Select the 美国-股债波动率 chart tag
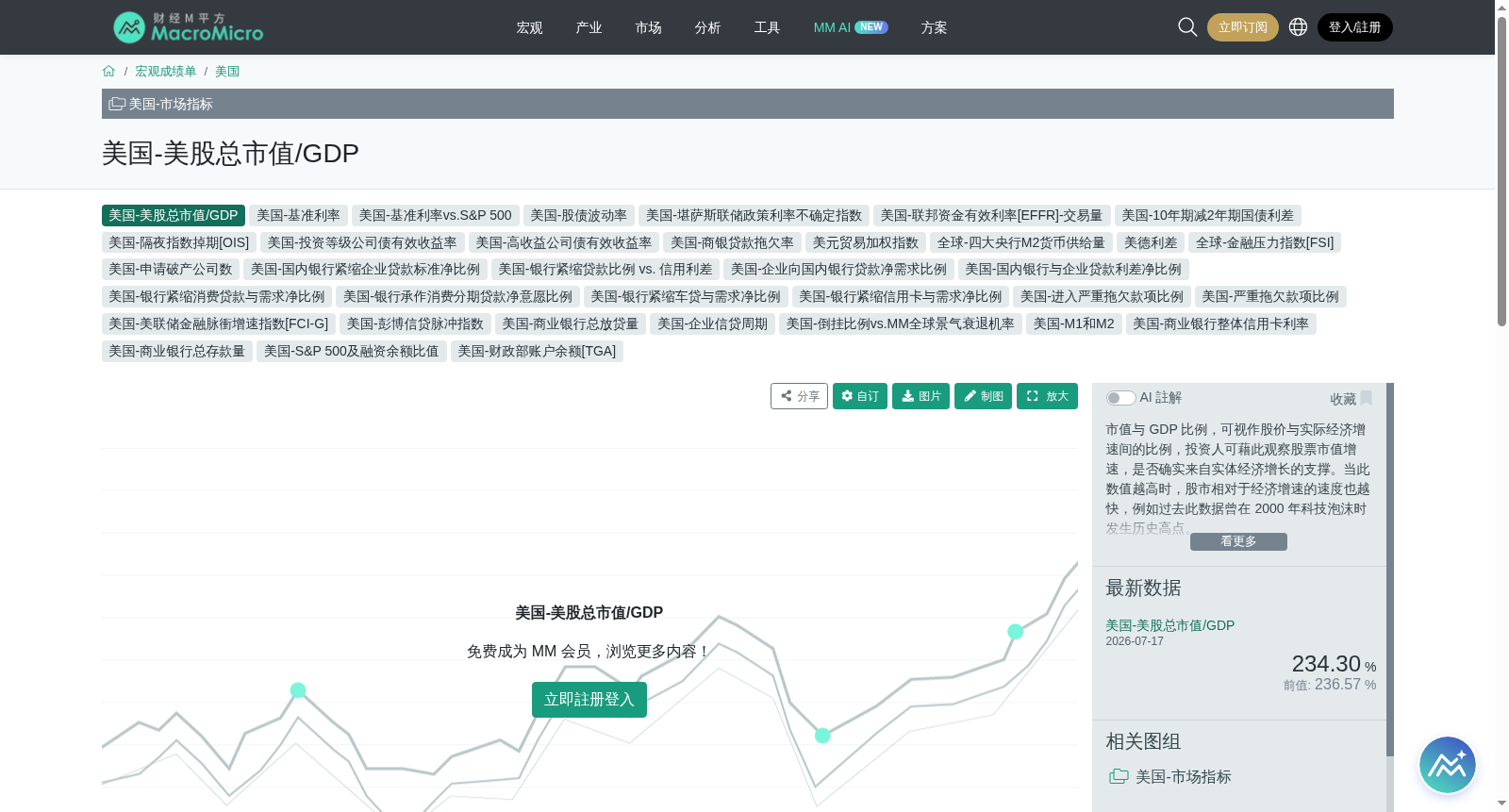 (x=578, y=216)
